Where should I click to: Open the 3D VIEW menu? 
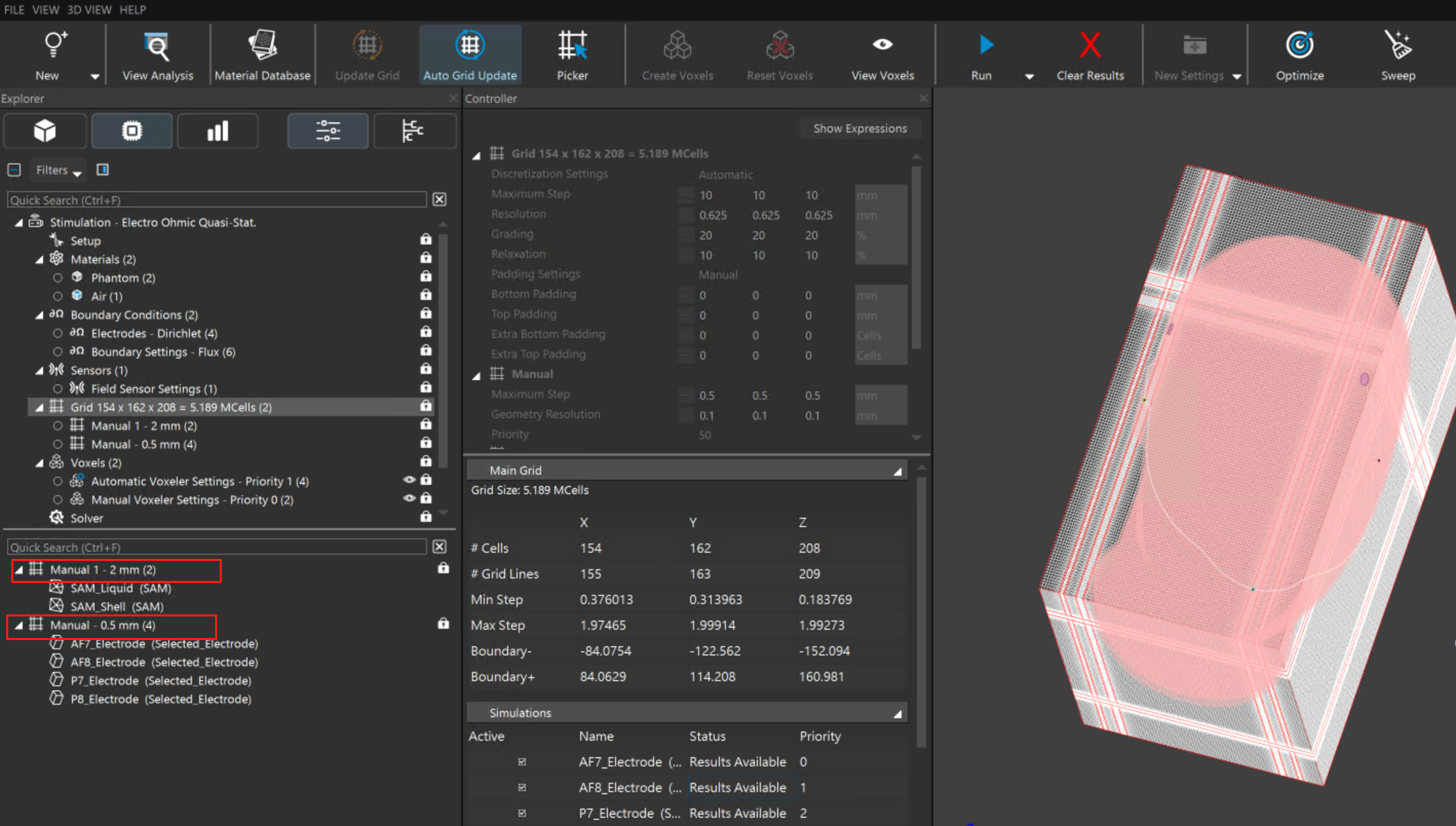89,10
